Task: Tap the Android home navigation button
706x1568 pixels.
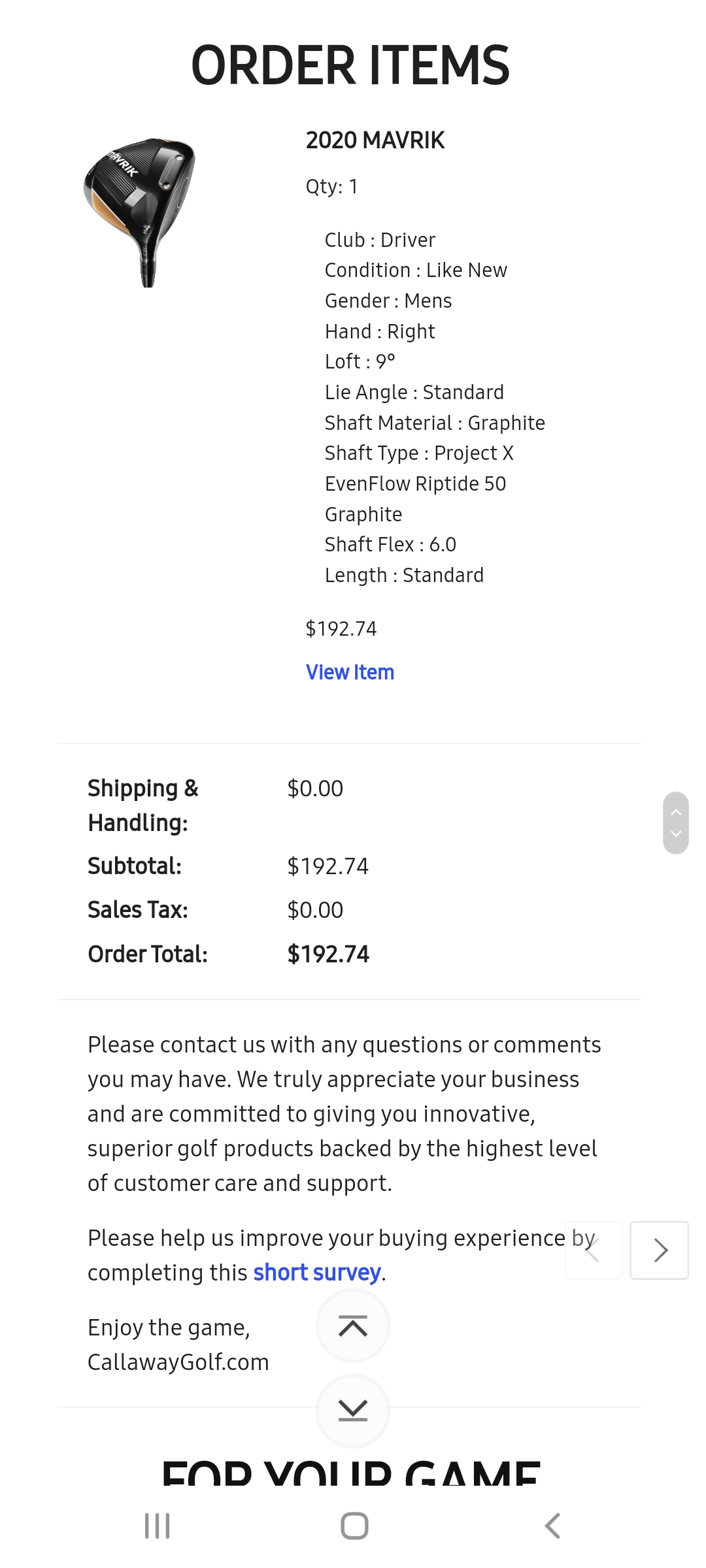Action: point(354,1526)
